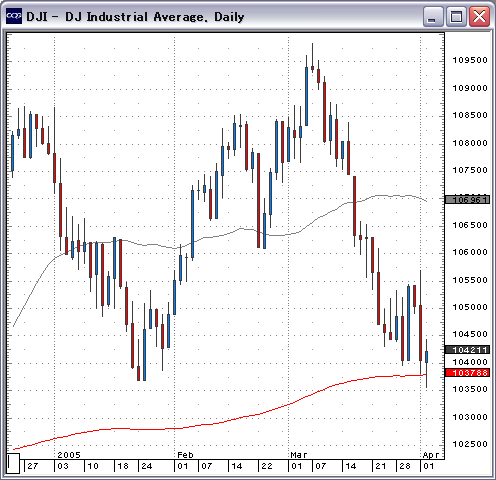This screenshot has height=480, width=496.
Task: Click the 106961 moving average price label
Action: pos(468,200)
